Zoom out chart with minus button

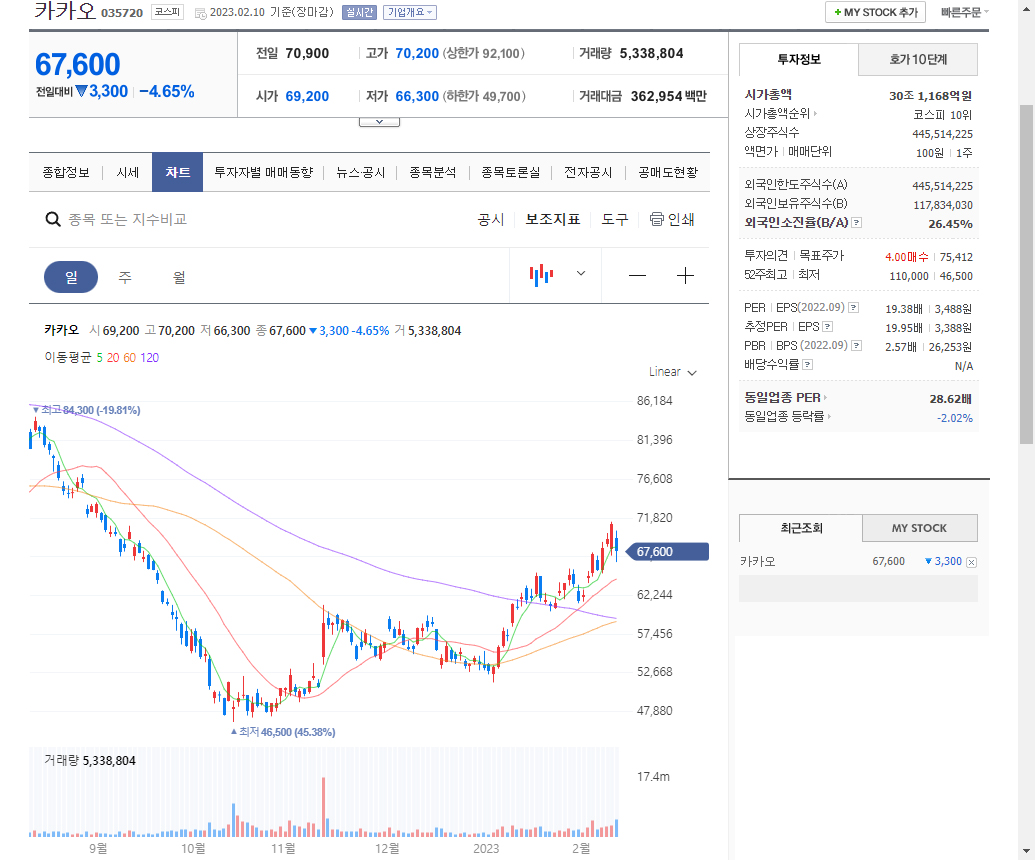tap(637, 275)
